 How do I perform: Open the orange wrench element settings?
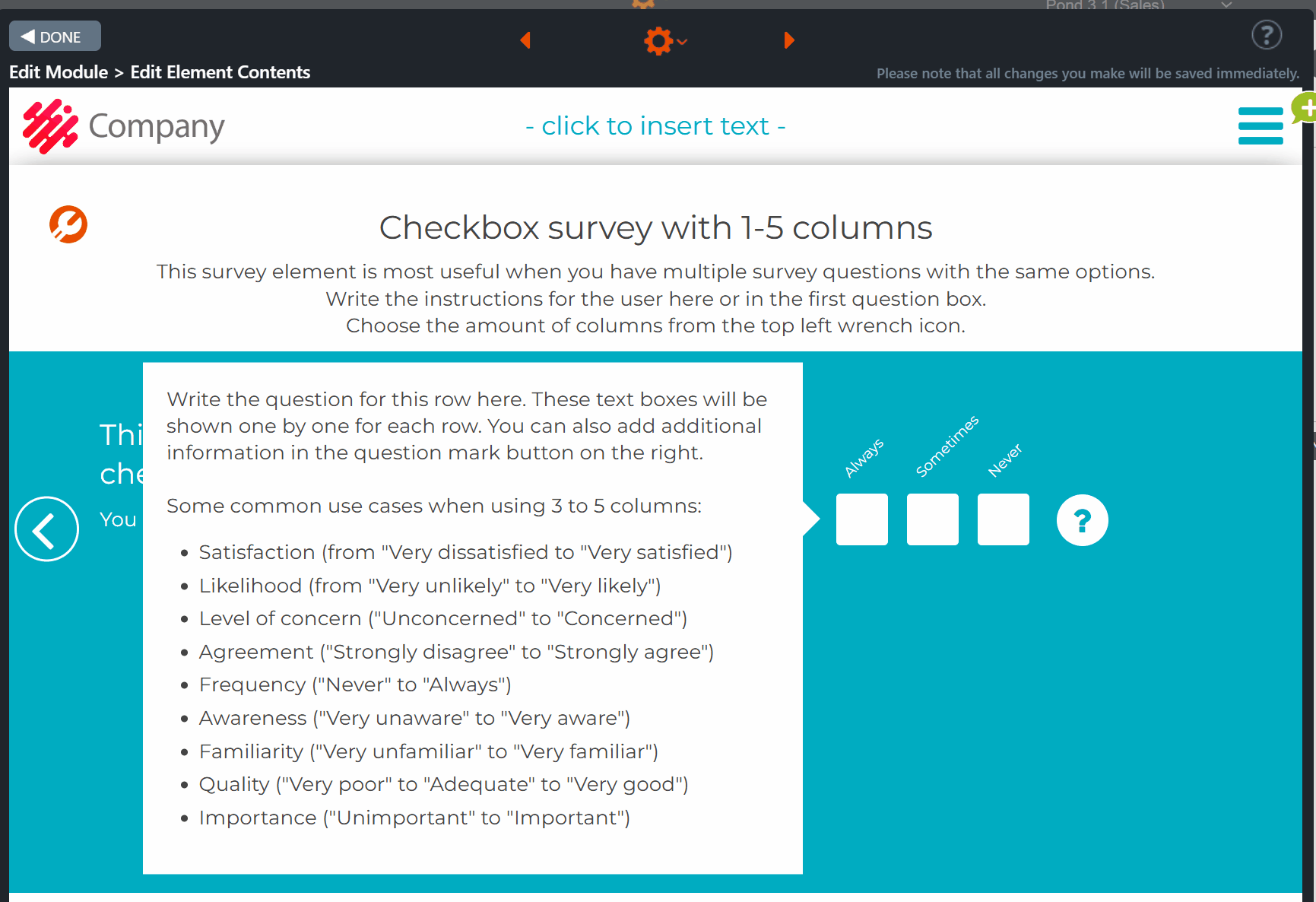68,224
